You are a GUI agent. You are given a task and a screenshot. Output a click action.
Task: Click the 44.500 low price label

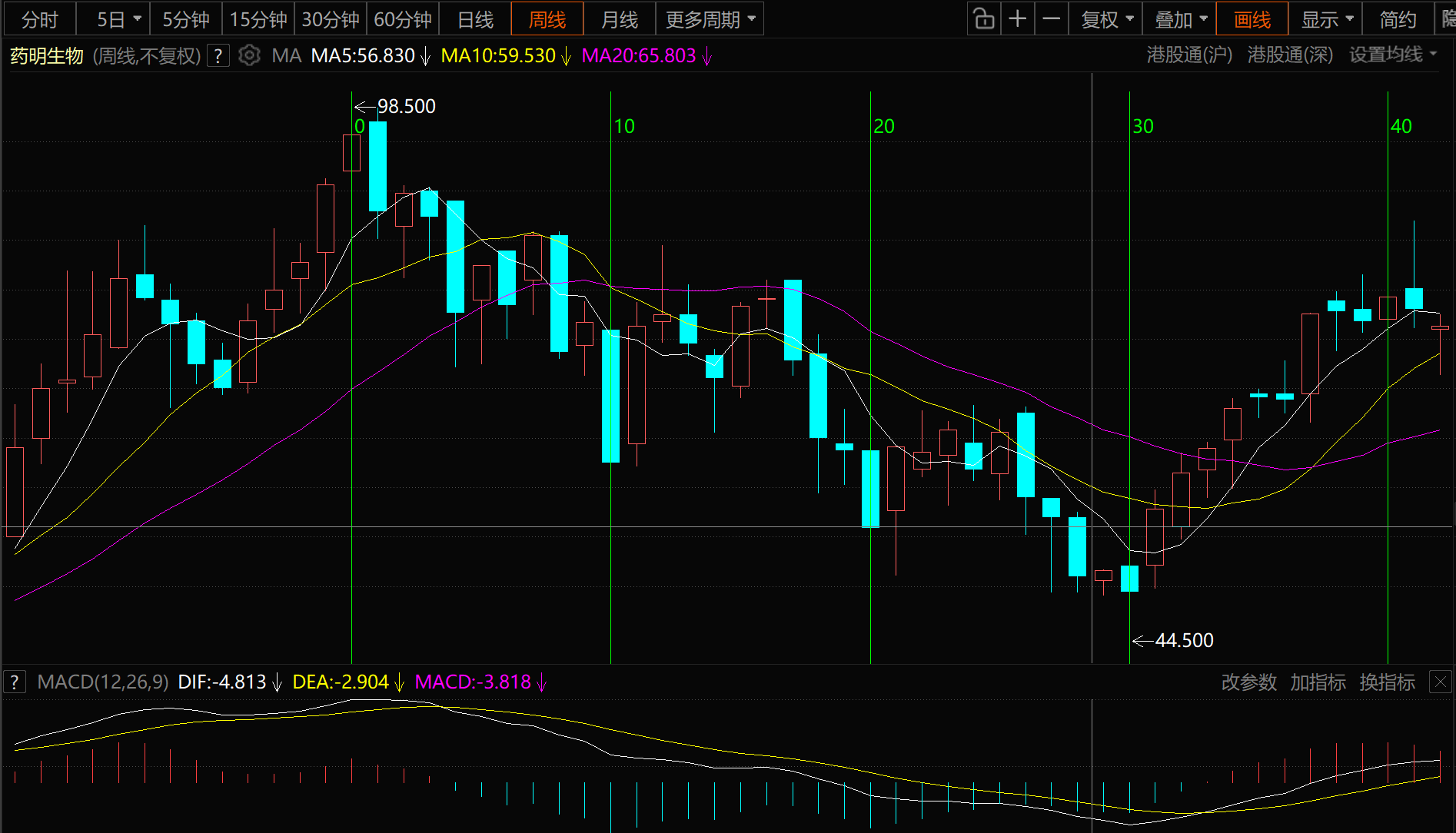[x=1184, y=641]
